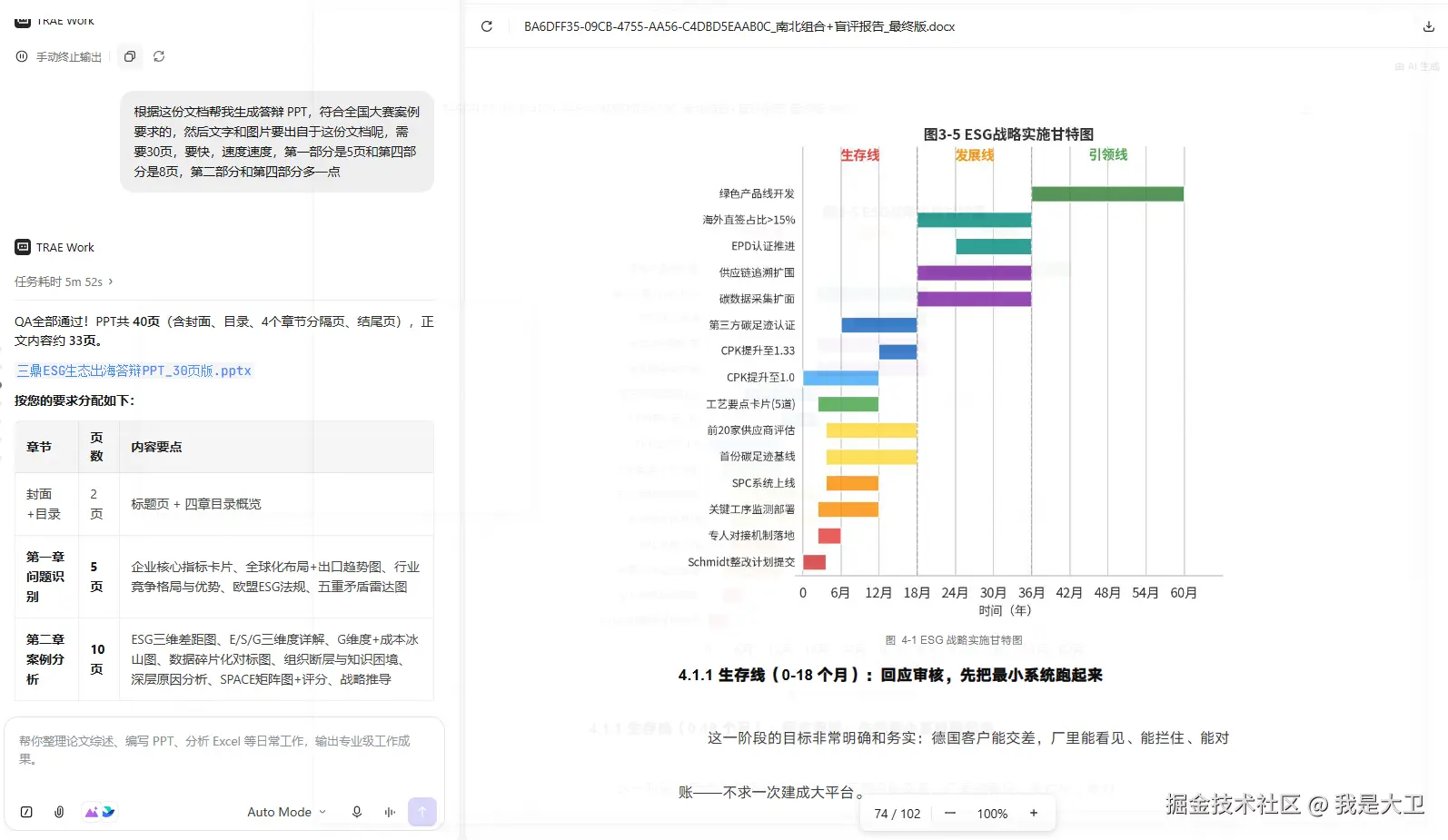Click the 4.1.1 生存线 section heading
The height and width of the screenshot is (840, 1448).
pos(890,675)
